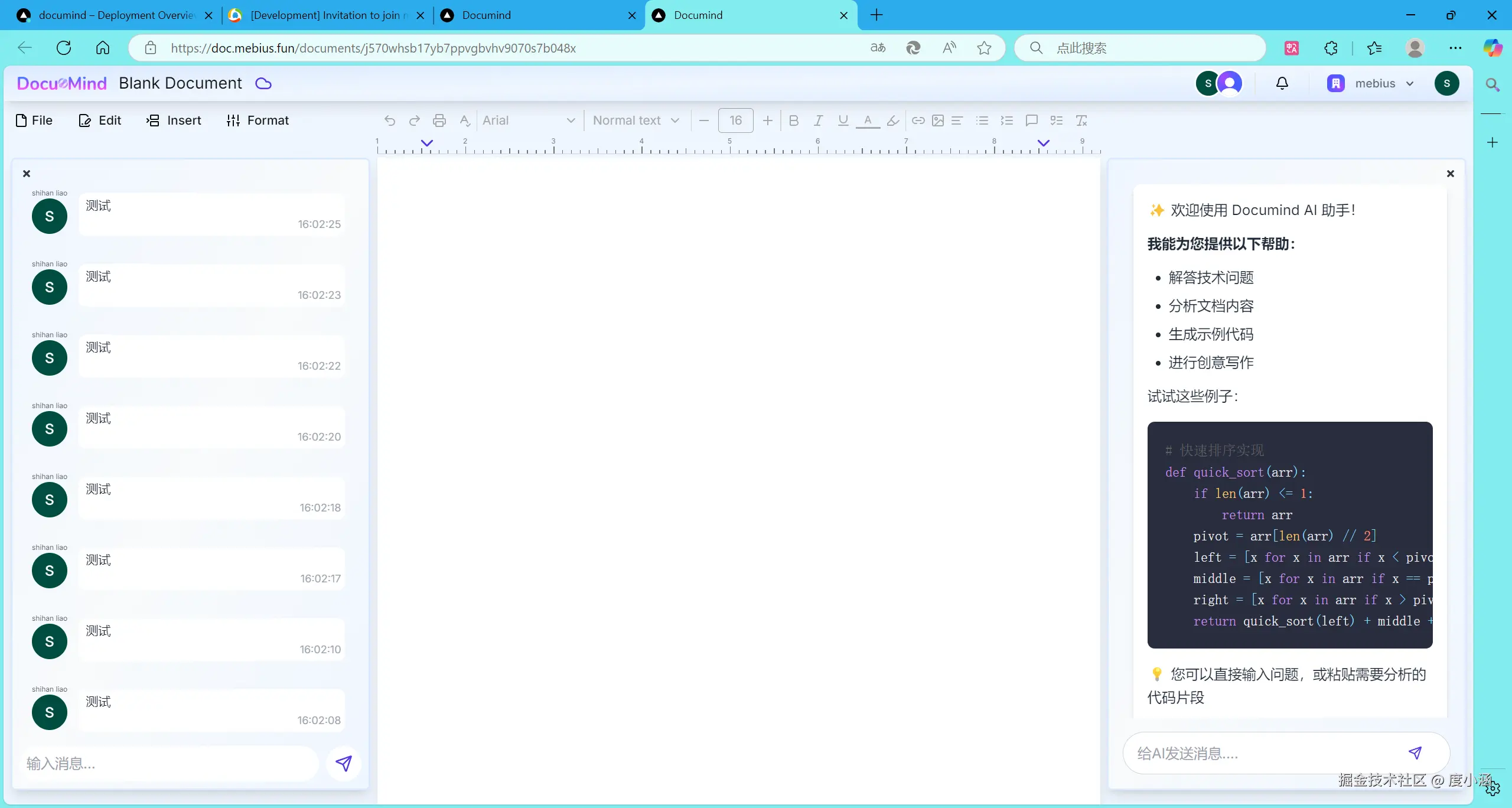Click the right indent marker on the ruler

[1044, 143]
